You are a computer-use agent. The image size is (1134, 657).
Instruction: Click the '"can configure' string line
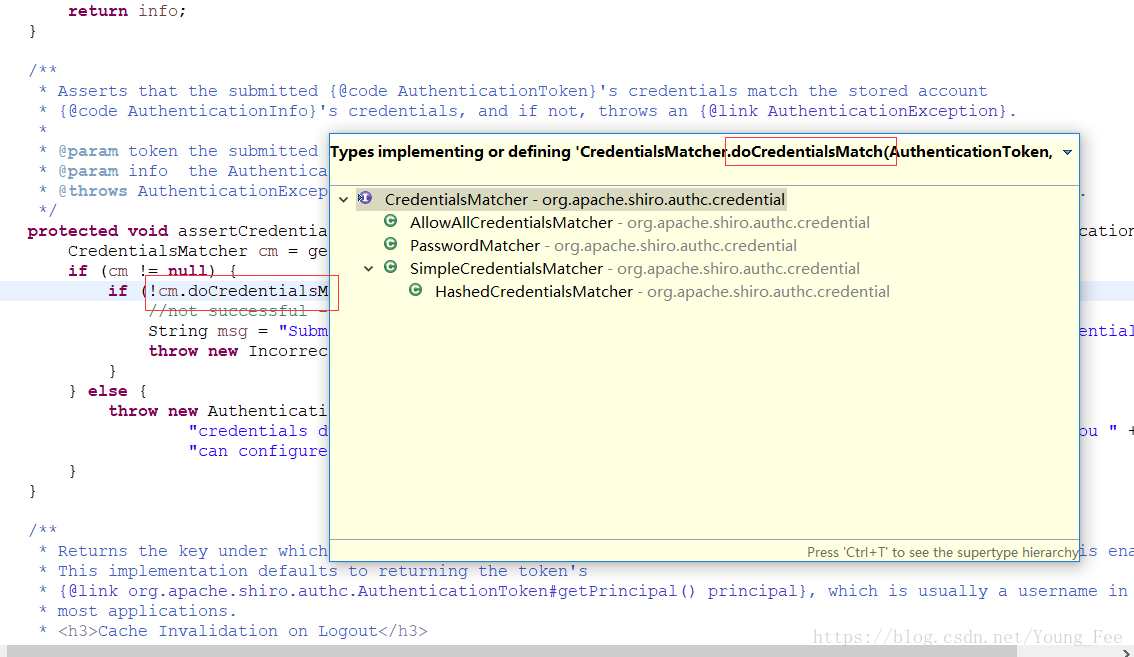(258, 452)
